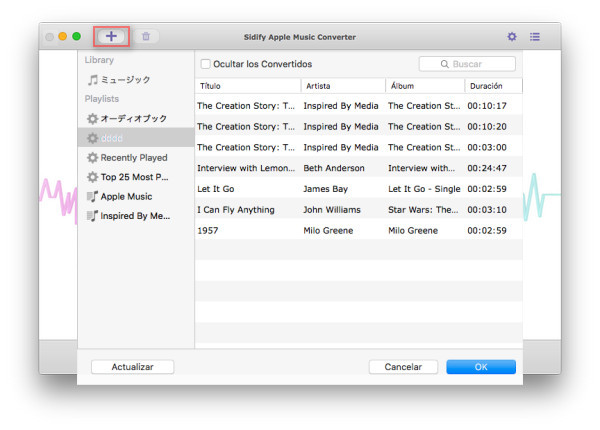Toggle Ocultar los Convertidos checkbox
600x430 pixels.
(x=205, y=64)
